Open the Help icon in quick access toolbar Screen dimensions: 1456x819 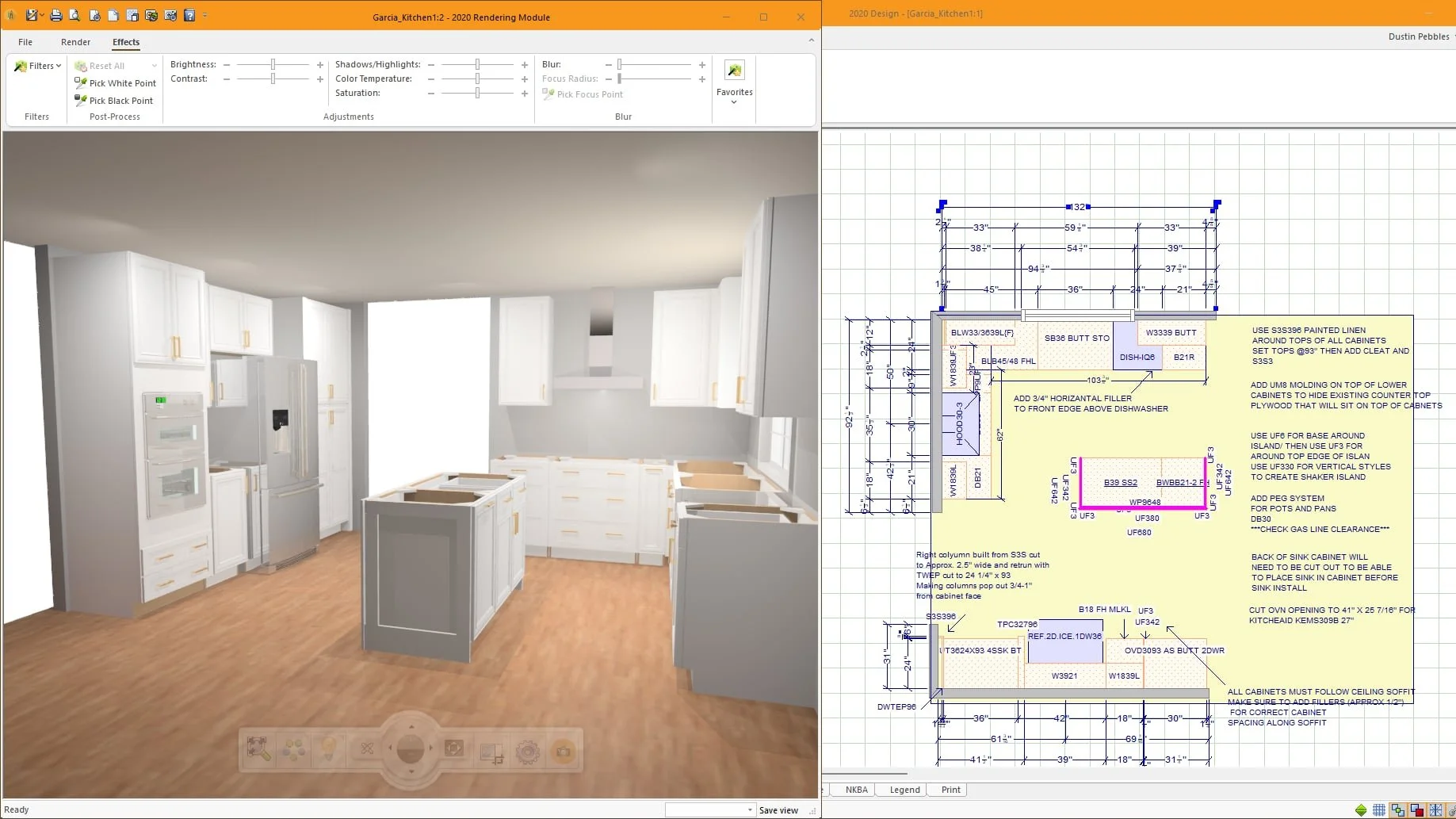click(189, 15)
